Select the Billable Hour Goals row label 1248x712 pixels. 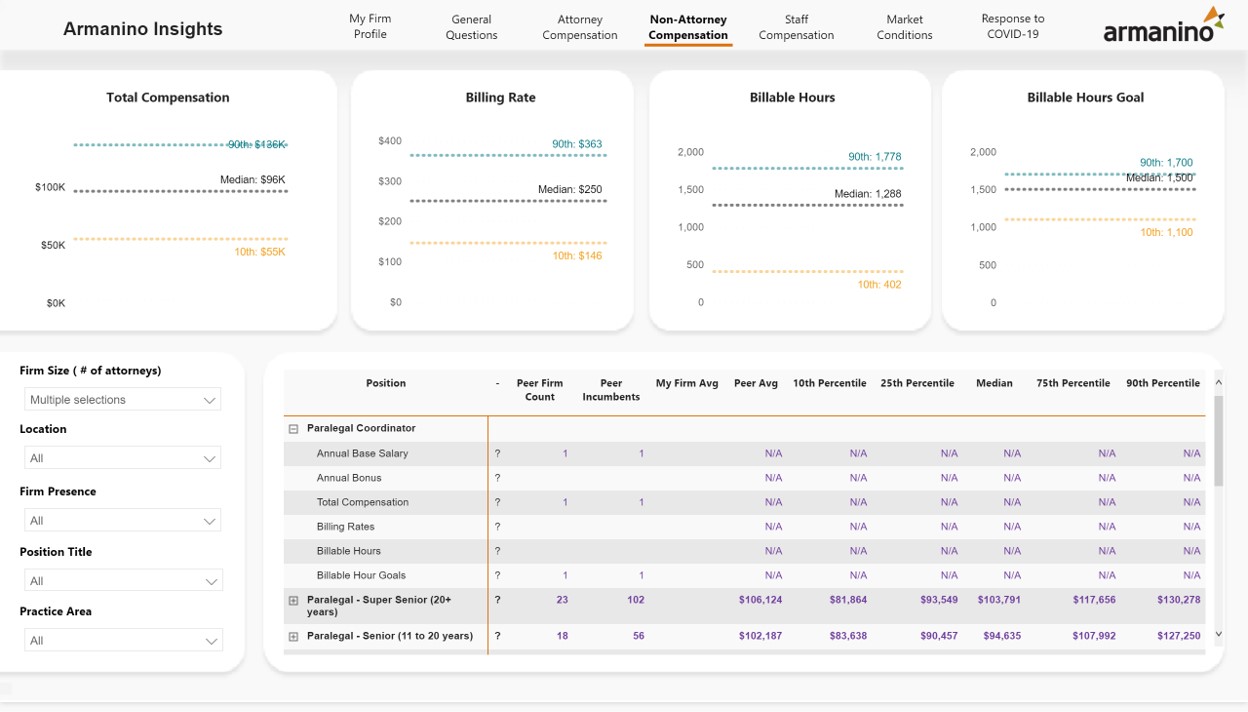(x=361, y=575)
